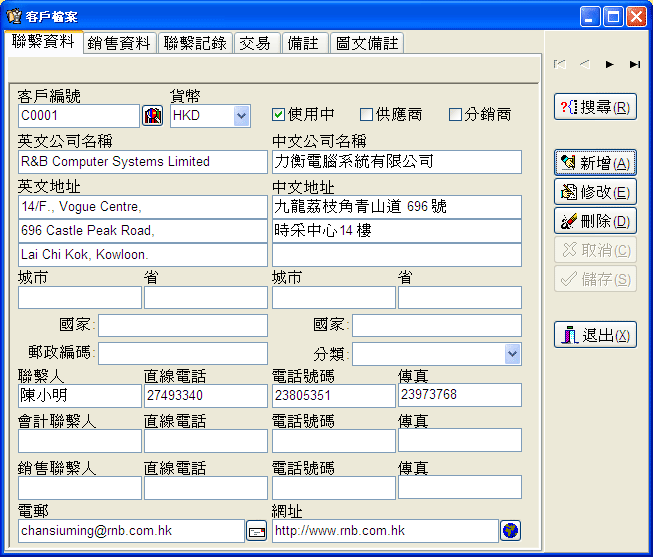Switch to the 備註 tab
Viewport: 653px width, 557px height.
click(303, 43)
